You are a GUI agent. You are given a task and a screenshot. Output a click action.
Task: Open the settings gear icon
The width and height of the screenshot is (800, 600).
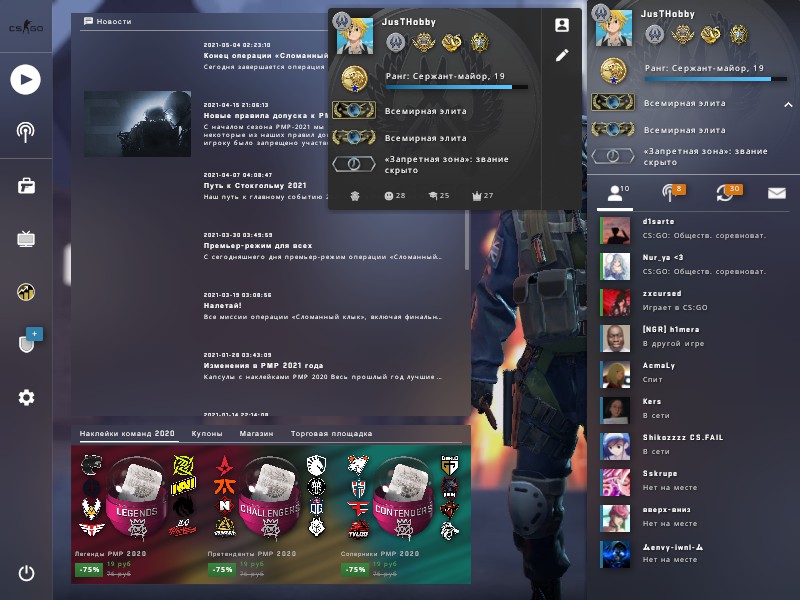click(26, 397)
